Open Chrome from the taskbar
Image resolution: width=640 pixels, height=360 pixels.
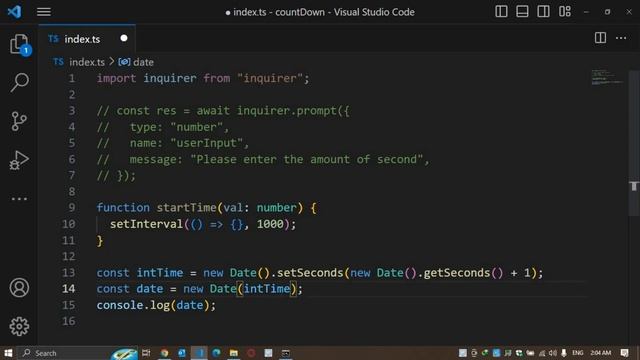click(164, 353)
